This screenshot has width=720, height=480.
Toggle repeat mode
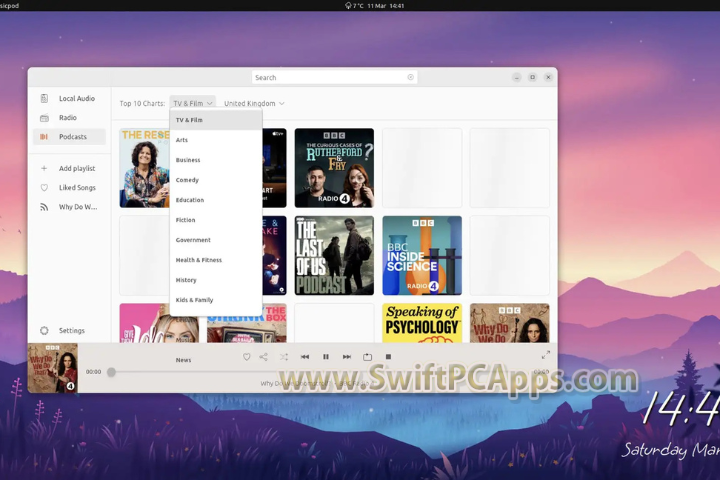pyautogui.click(x=367, y=357)
